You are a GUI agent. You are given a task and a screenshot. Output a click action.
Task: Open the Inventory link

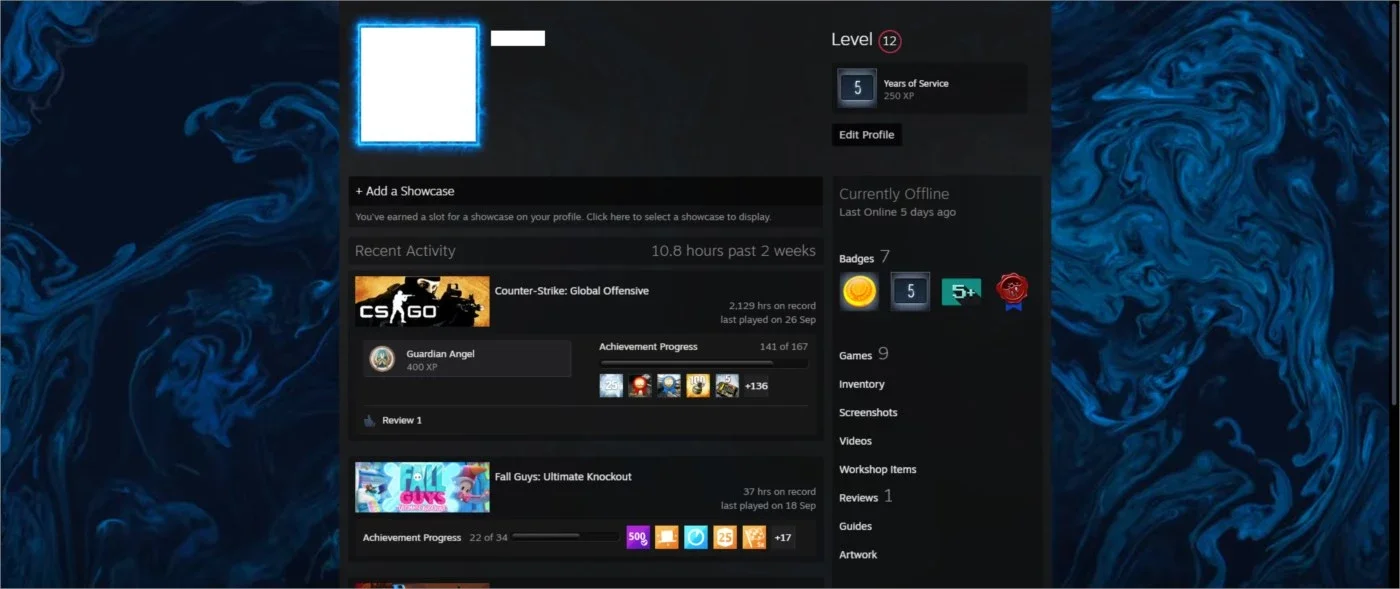point(861,384)
